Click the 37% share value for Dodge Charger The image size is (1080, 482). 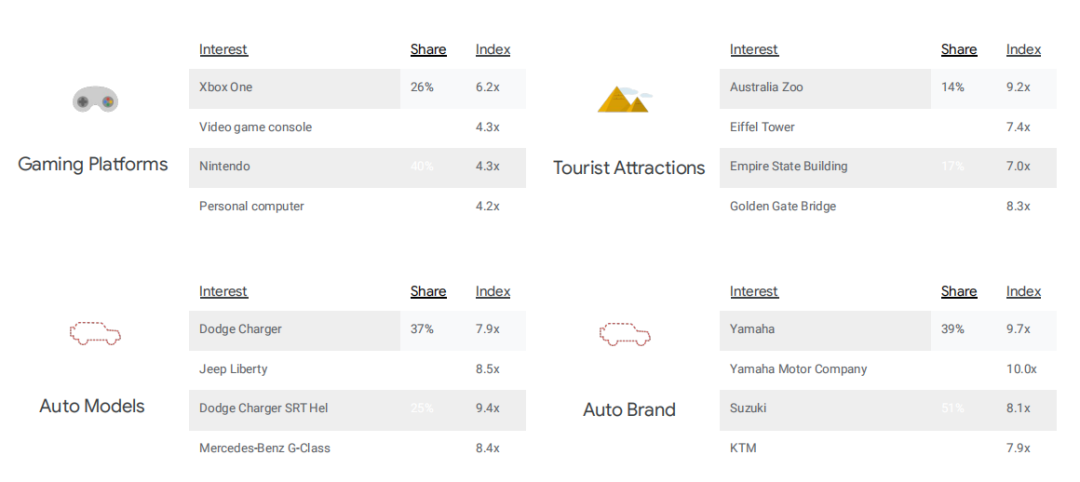click(x=422, y=329)
